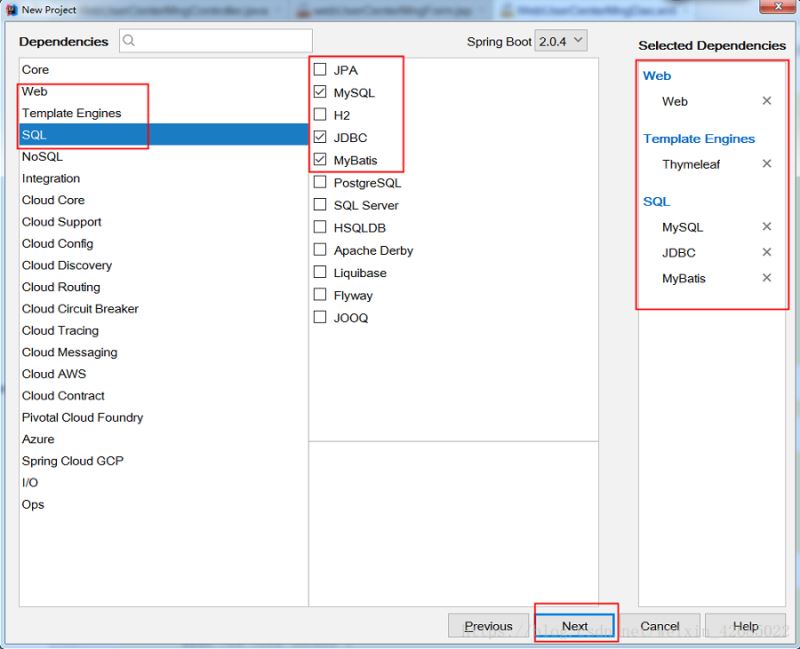Click the search magnifier icon
800x649 pixels.
[x=129, y=40]
